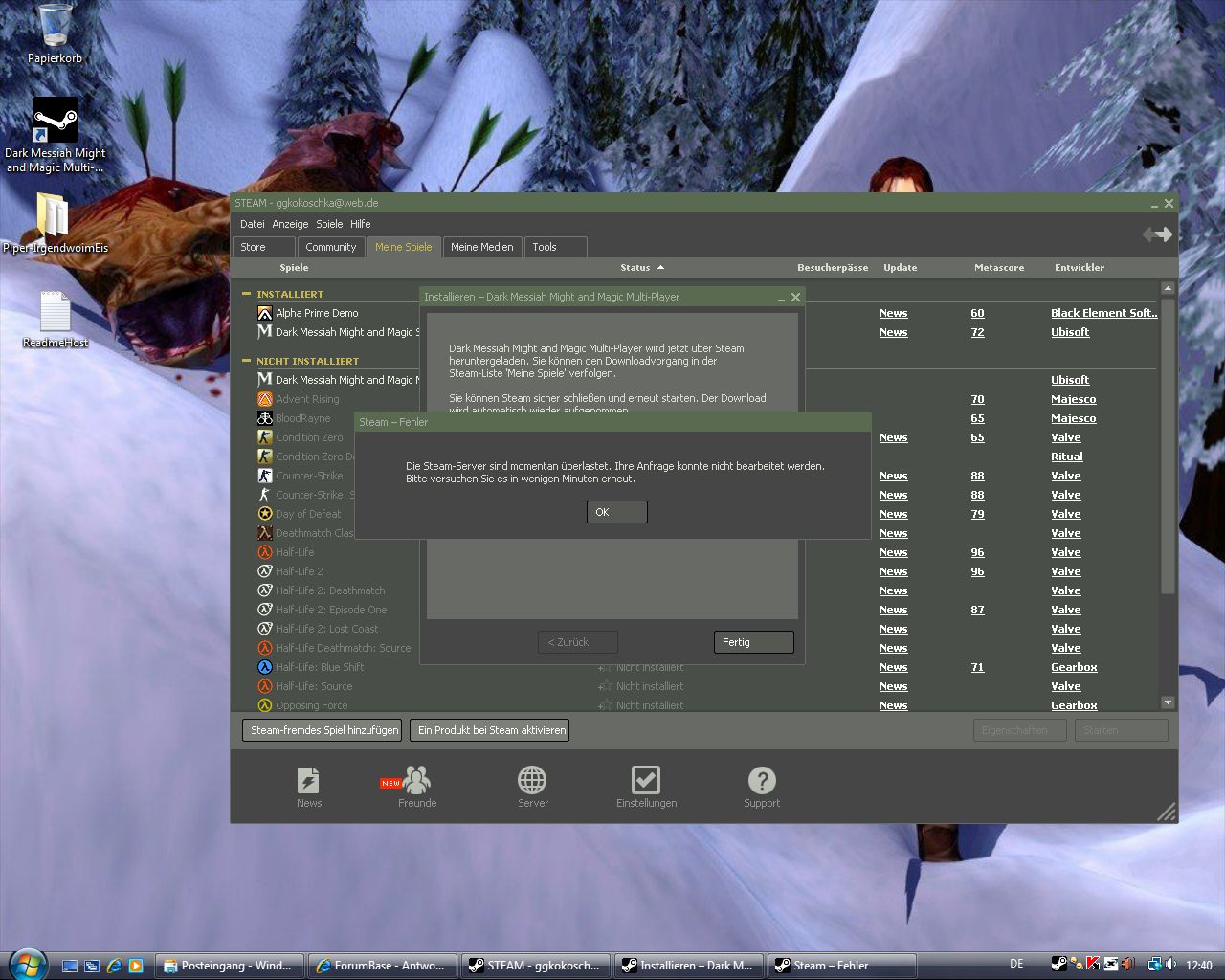Select the Counter-Strike icon
This screenshot has width=1225, height=980.
(x=265, y=476)
